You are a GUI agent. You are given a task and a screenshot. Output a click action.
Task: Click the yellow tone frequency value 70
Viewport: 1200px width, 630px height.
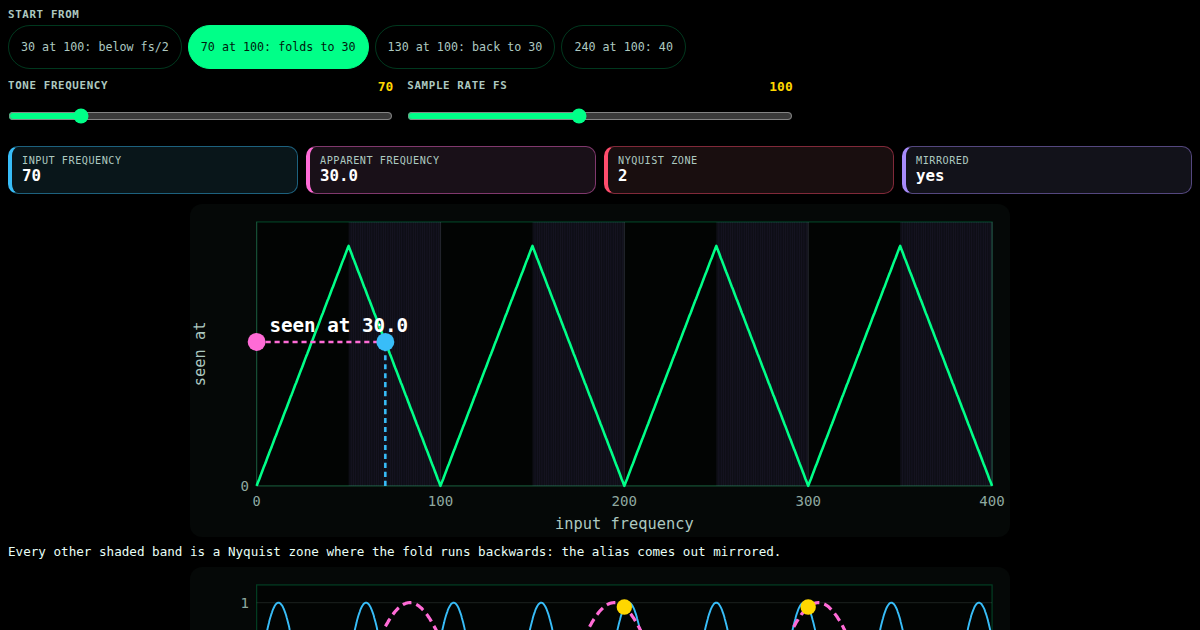[x=385, y=87]
